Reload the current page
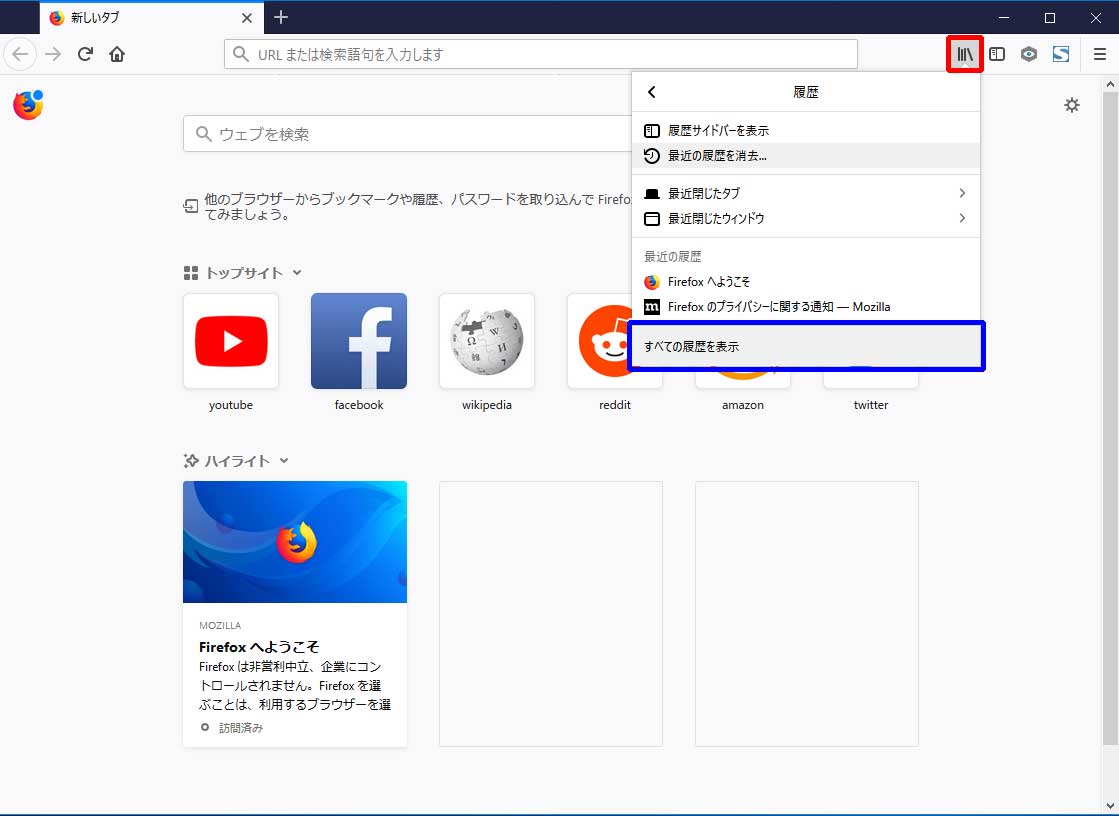The image size is (1119, 816). click(x=85, y=54)
